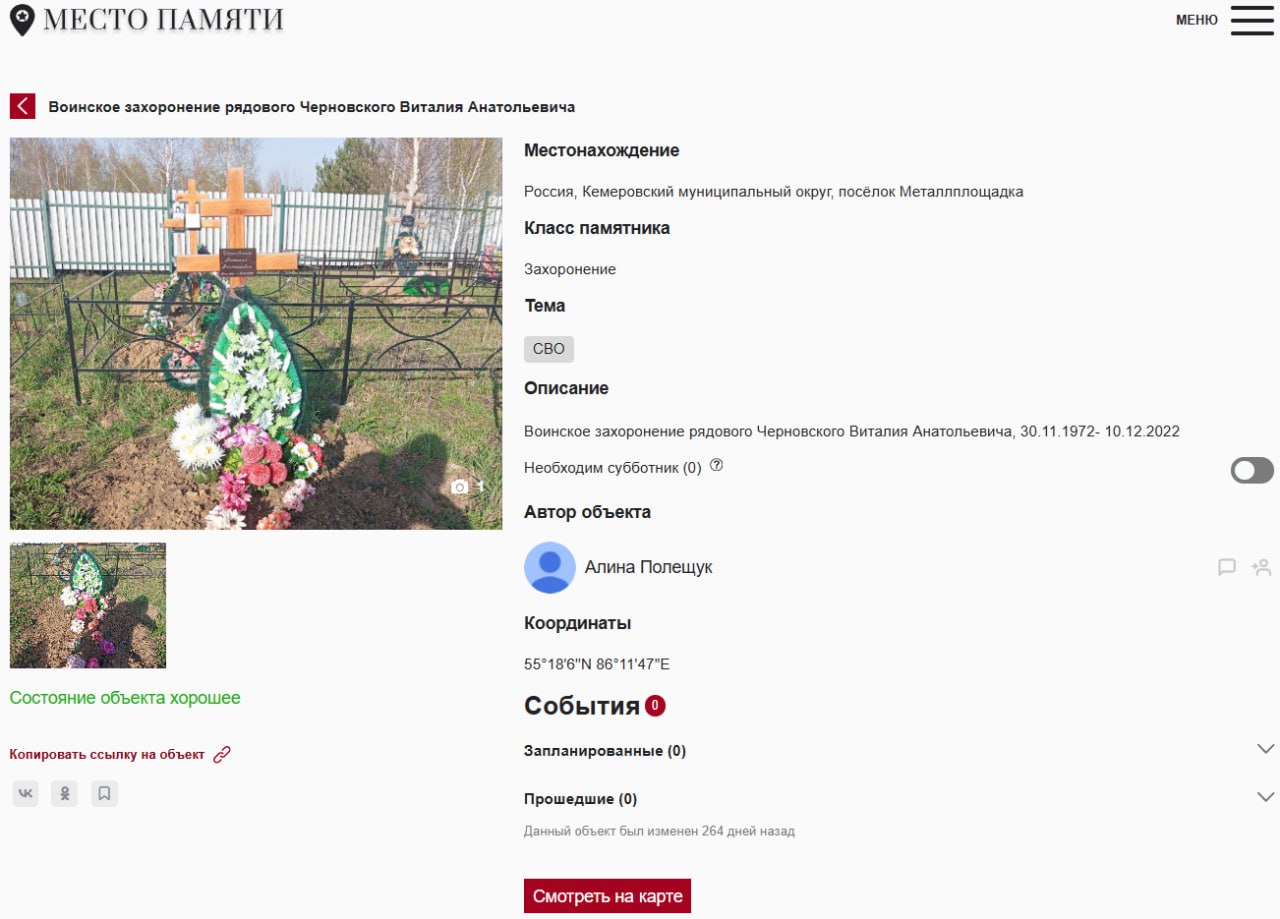Select the СВО theme tag

pos(549,349)
